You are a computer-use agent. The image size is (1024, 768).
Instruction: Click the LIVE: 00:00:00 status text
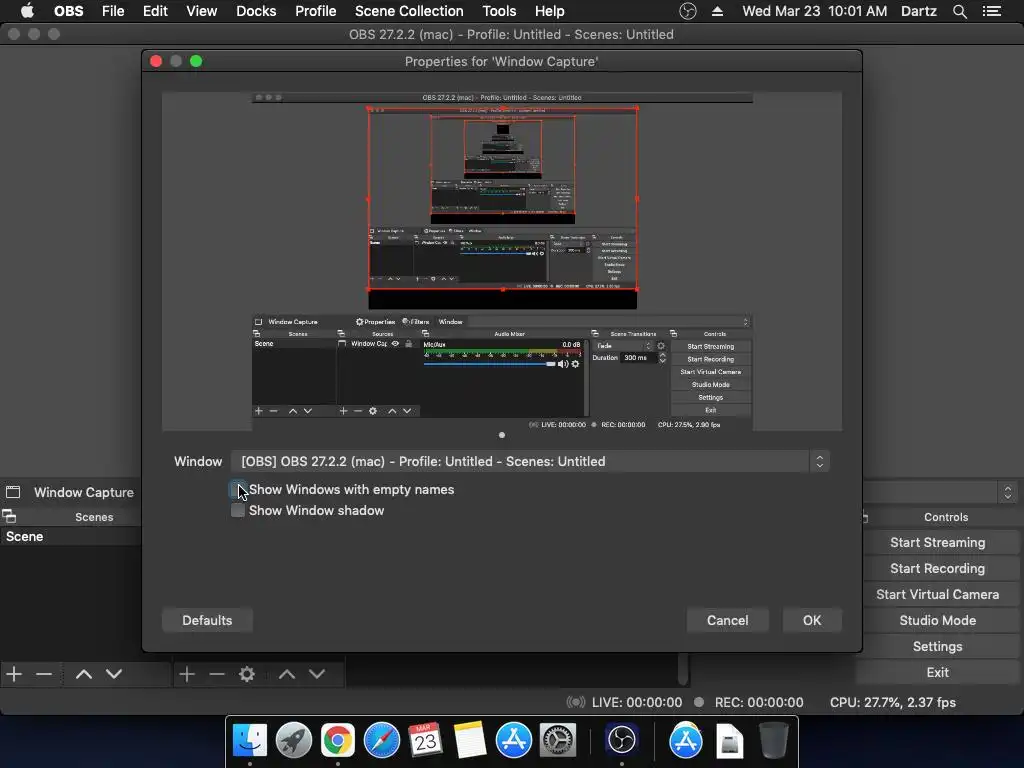coord(637,702)
